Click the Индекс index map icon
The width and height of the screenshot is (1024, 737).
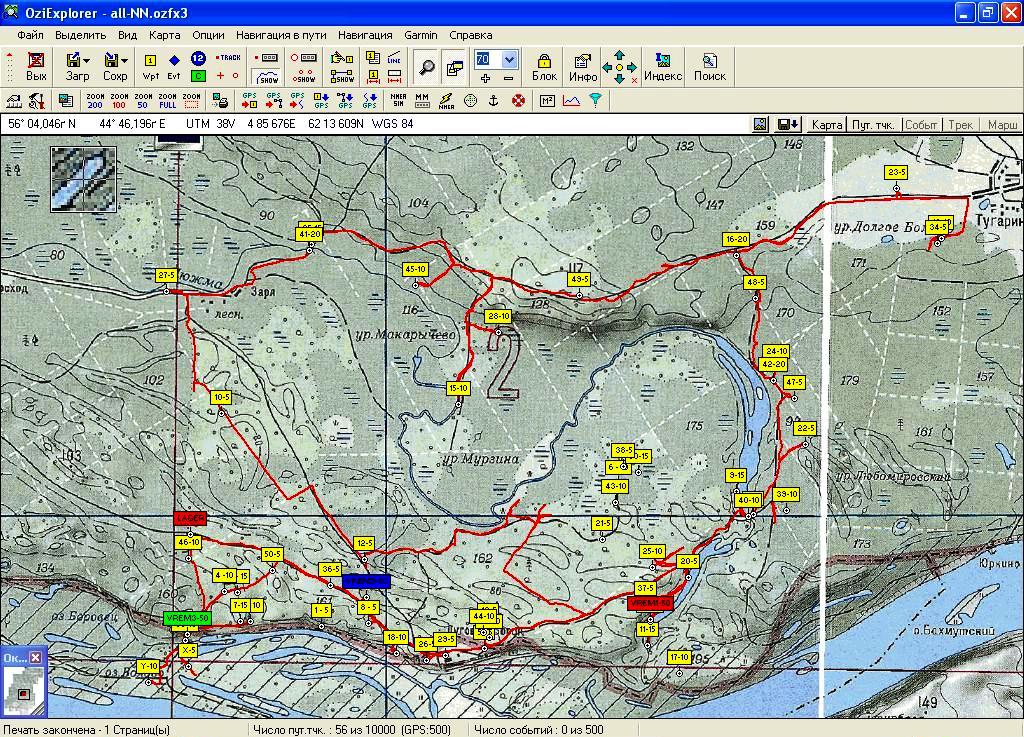click(662, 66)
